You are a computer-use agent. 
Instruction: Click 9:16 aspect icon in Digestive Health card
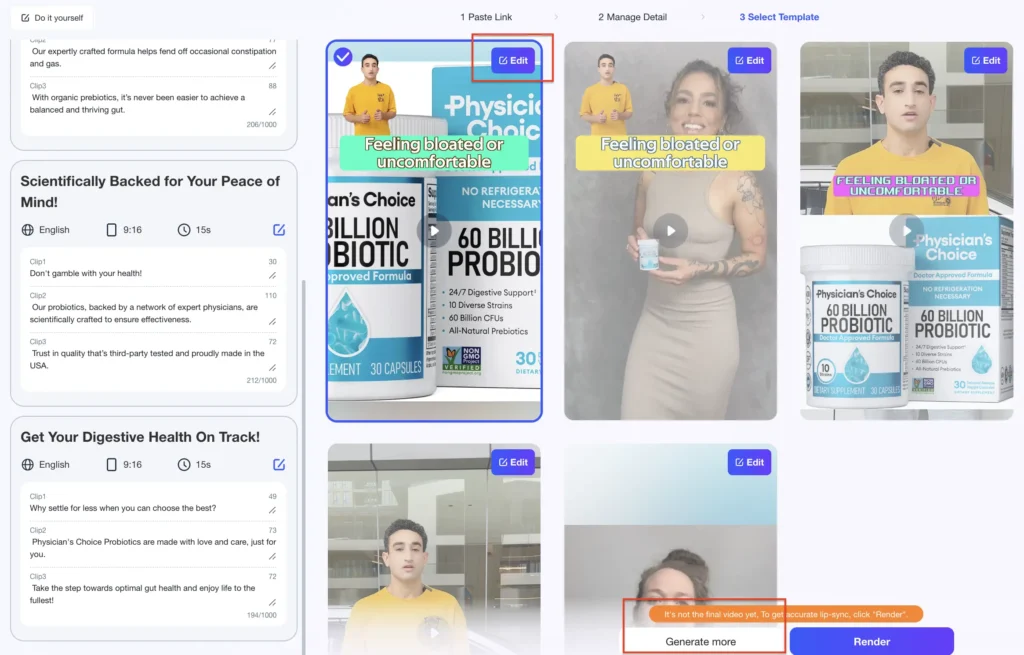111,464
